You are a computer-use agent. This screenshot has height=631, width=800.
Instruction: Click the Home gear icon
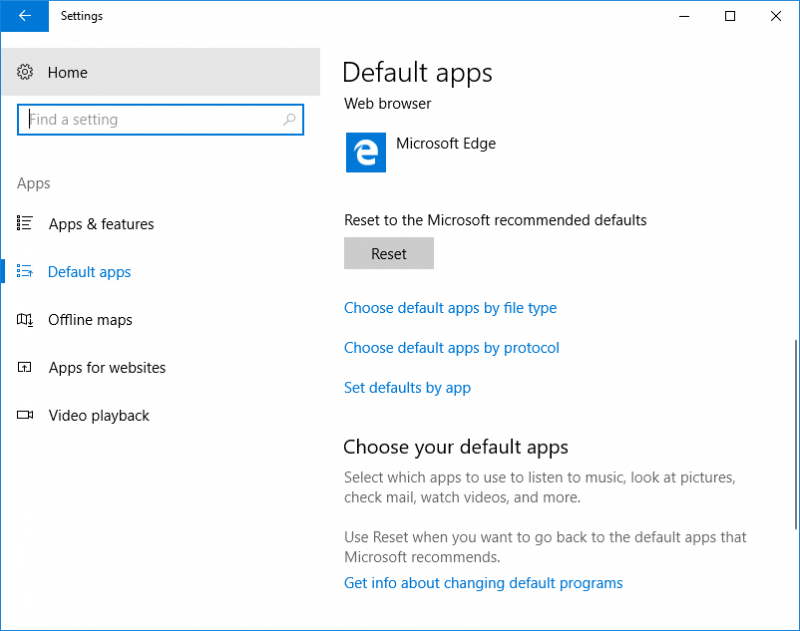click(25, 72)
